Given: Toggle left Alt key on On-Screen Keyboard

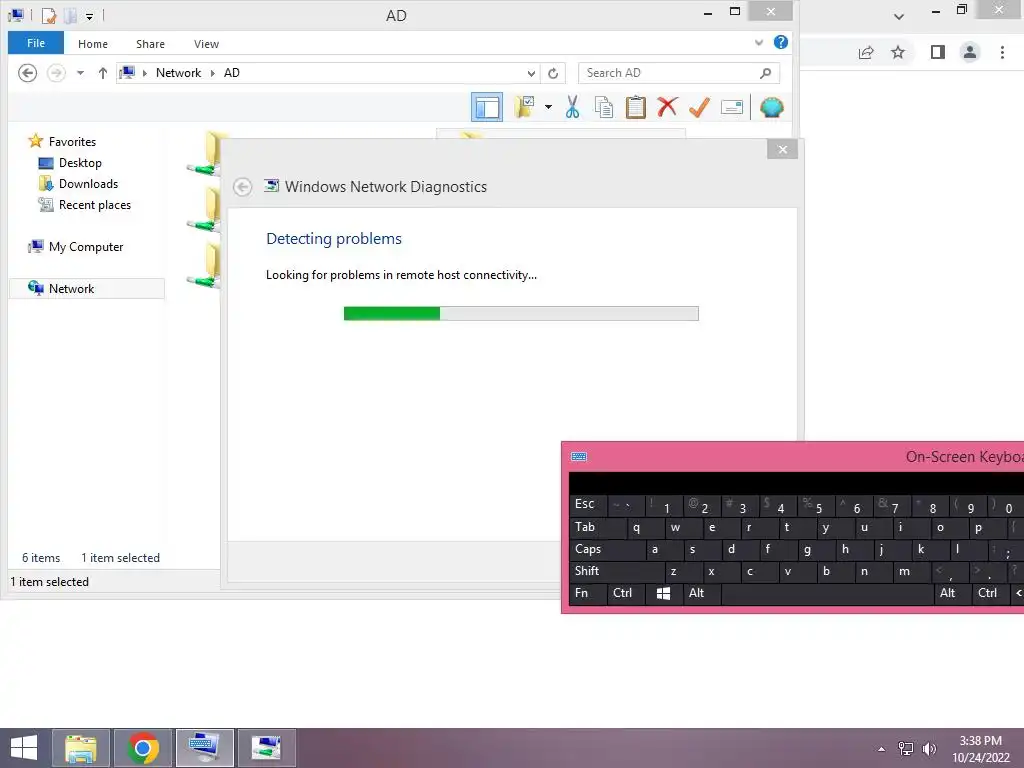Looking at the screenshot, I should (702, 593).
